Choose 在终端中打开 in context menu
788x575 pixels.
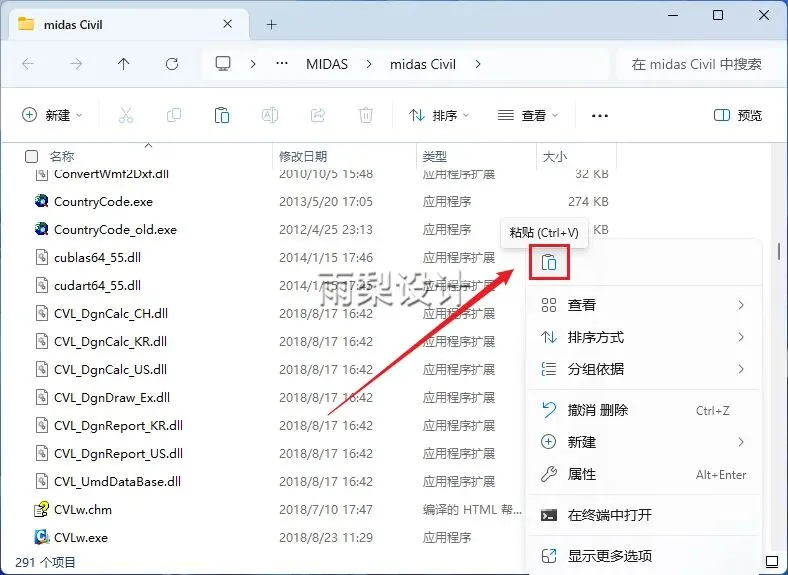[x=644, y=515]
